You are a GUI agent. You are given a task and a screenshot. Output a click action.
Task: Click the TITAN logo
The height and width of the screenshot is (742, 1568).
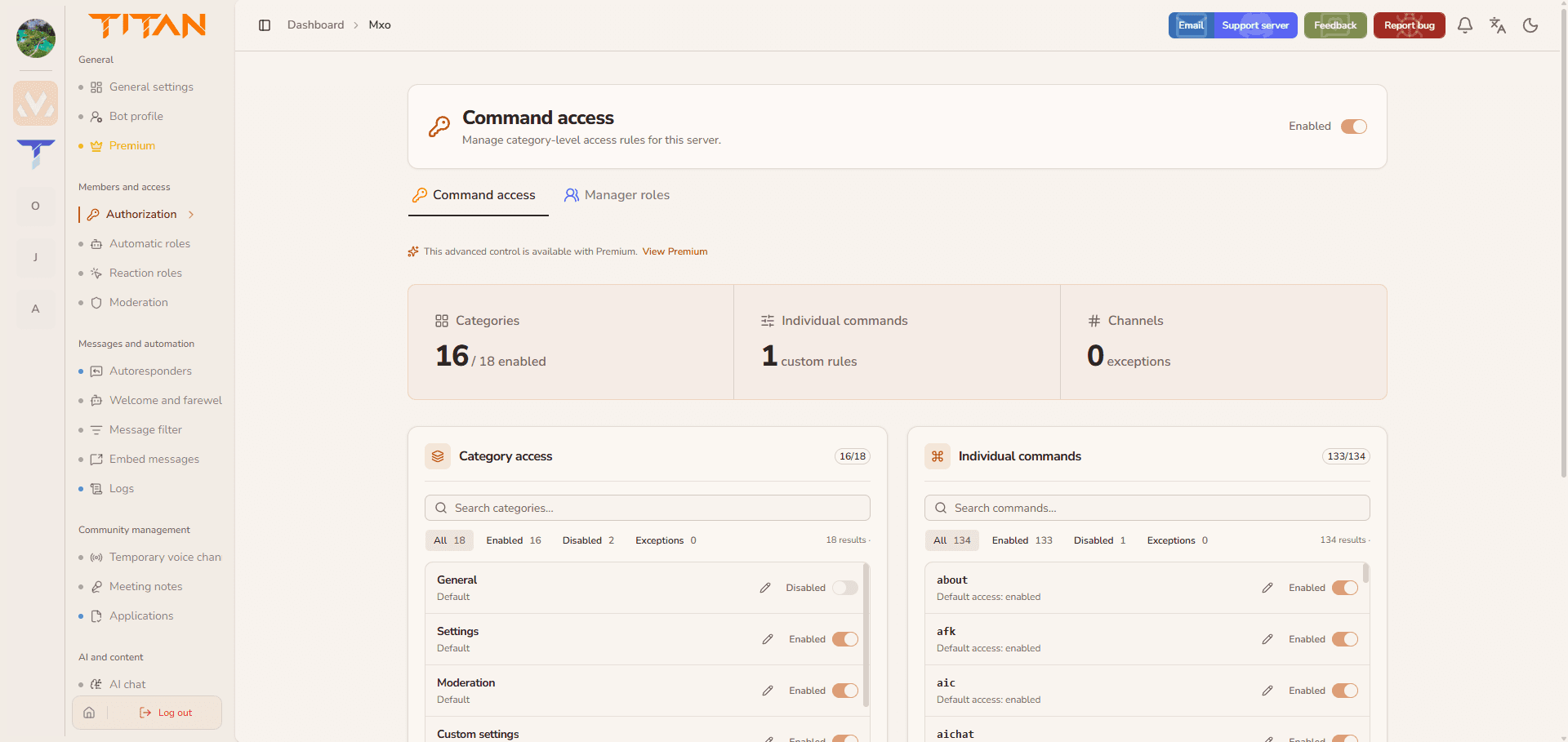pos(147,26)
